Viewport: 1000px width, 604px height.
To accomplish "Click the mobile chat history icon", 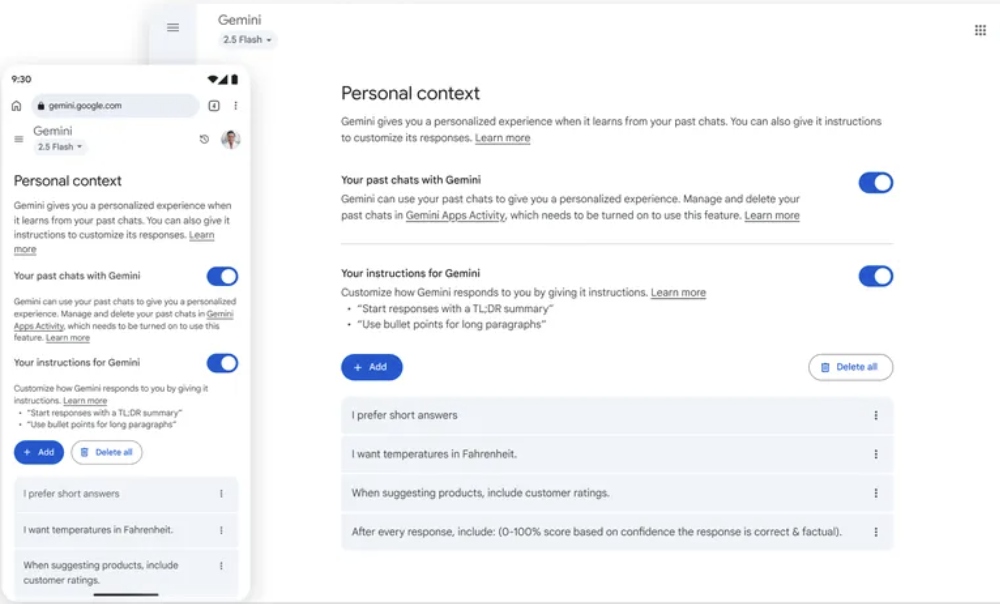I will coord(204,139).
